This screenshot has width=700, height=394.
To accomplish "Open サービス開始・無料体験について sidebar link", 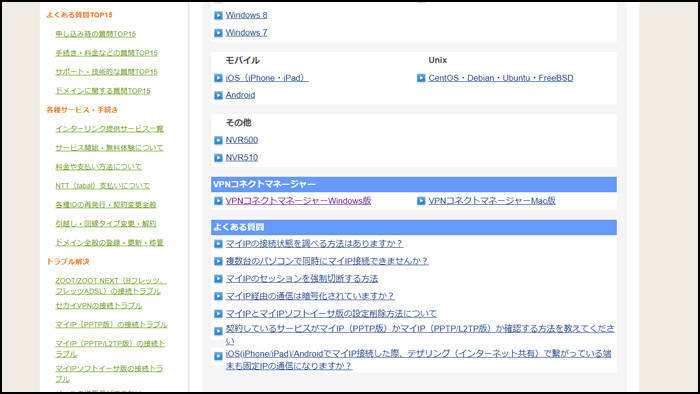I will (109, 148).
